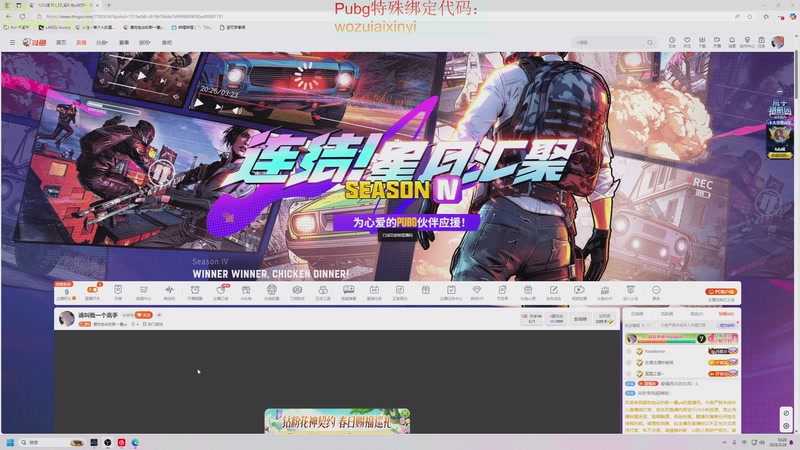Open streamer avatar of 请叫我一个高手

click(x=66, y=318)
